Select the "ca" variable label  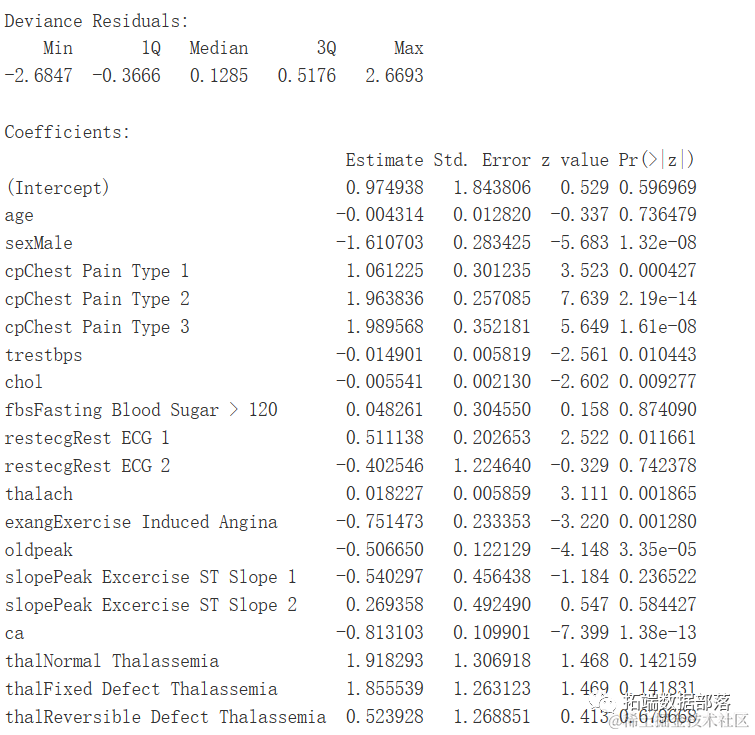[x=14, y=633]
